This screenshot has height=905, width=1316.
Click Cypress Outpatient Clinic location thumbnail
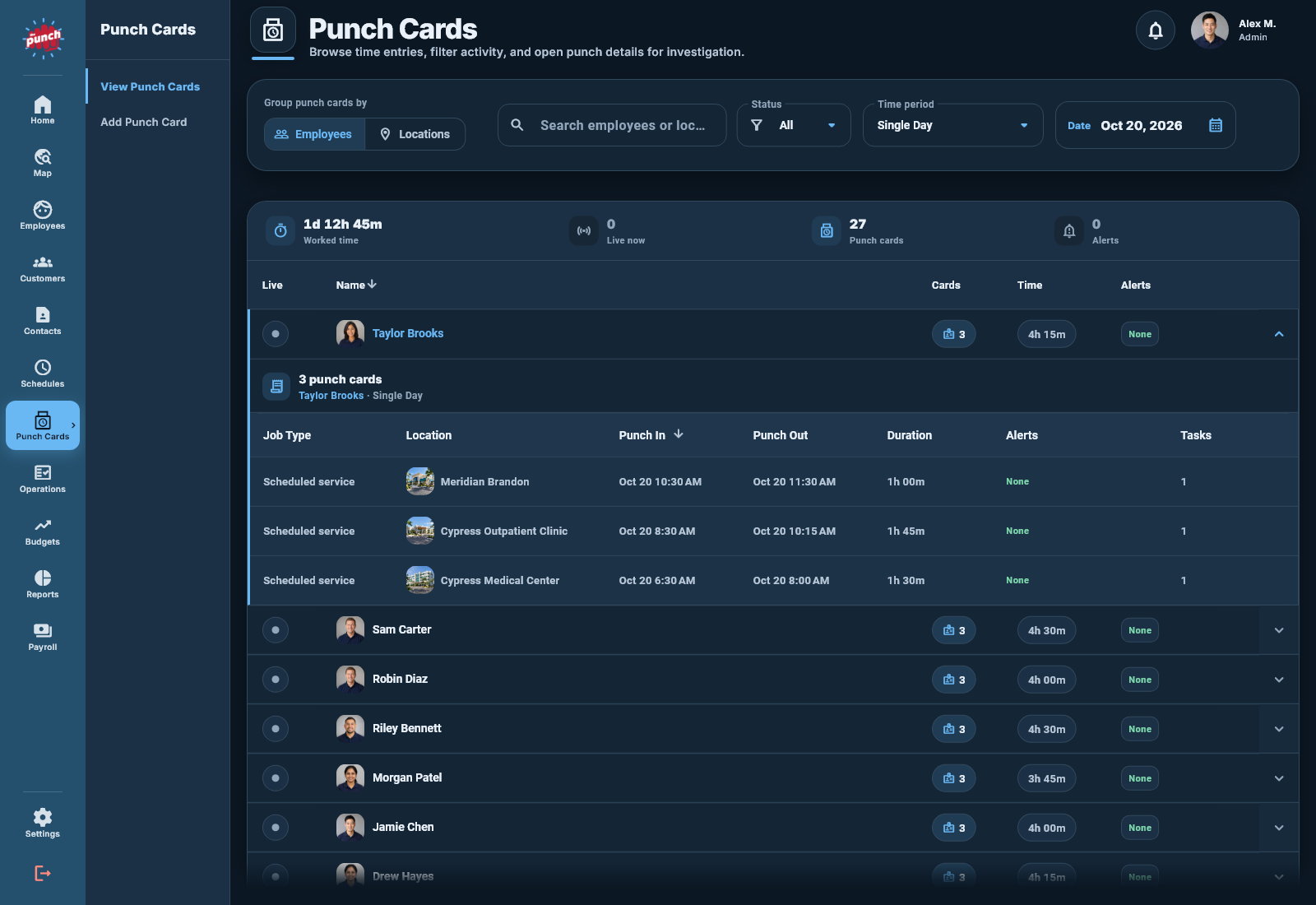click(420, 531)
